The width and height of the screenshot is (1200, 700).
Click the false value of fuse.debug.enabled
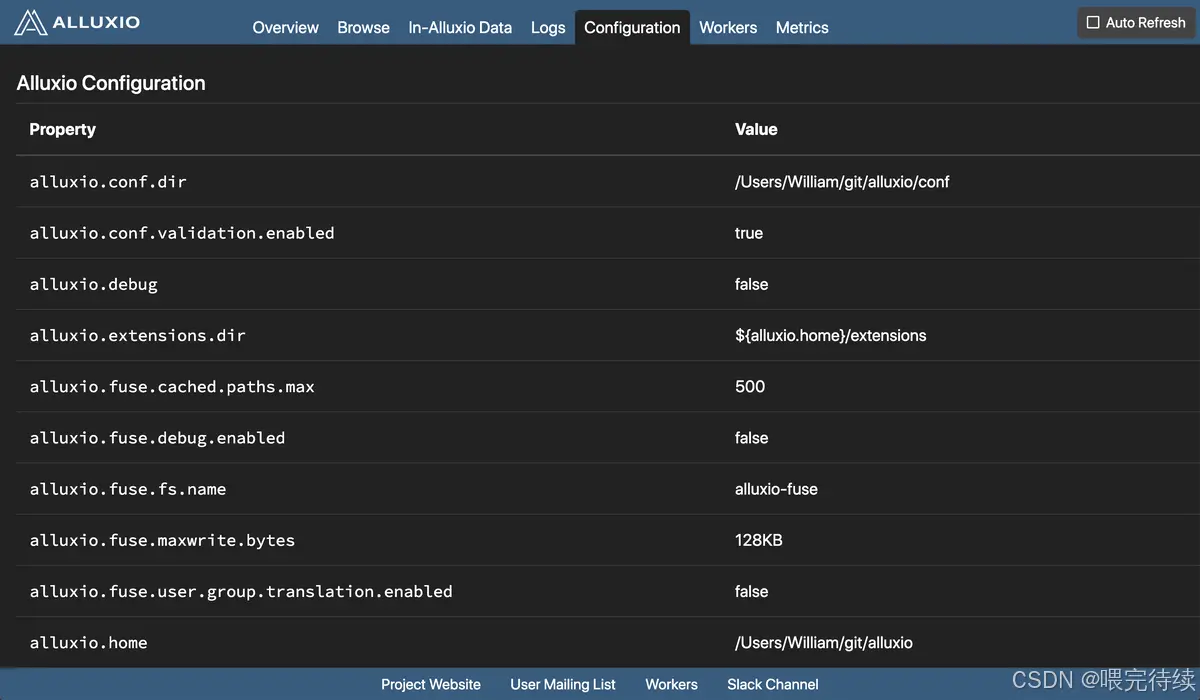pos(752,438)
